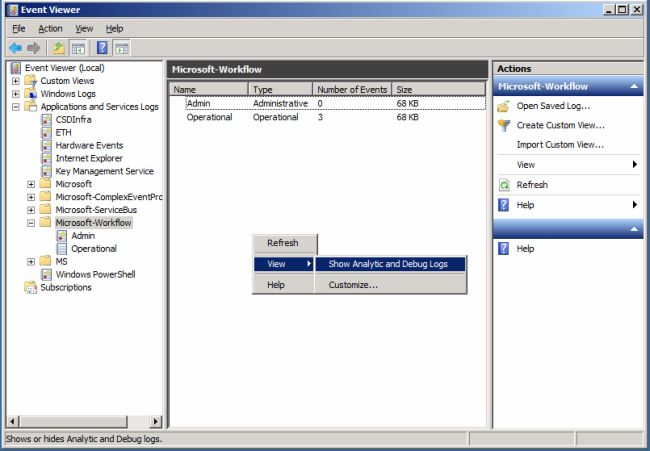This screenshot has width=650, height=451.
Task: Expand the Custom Views node
Action: pos(16,81)
